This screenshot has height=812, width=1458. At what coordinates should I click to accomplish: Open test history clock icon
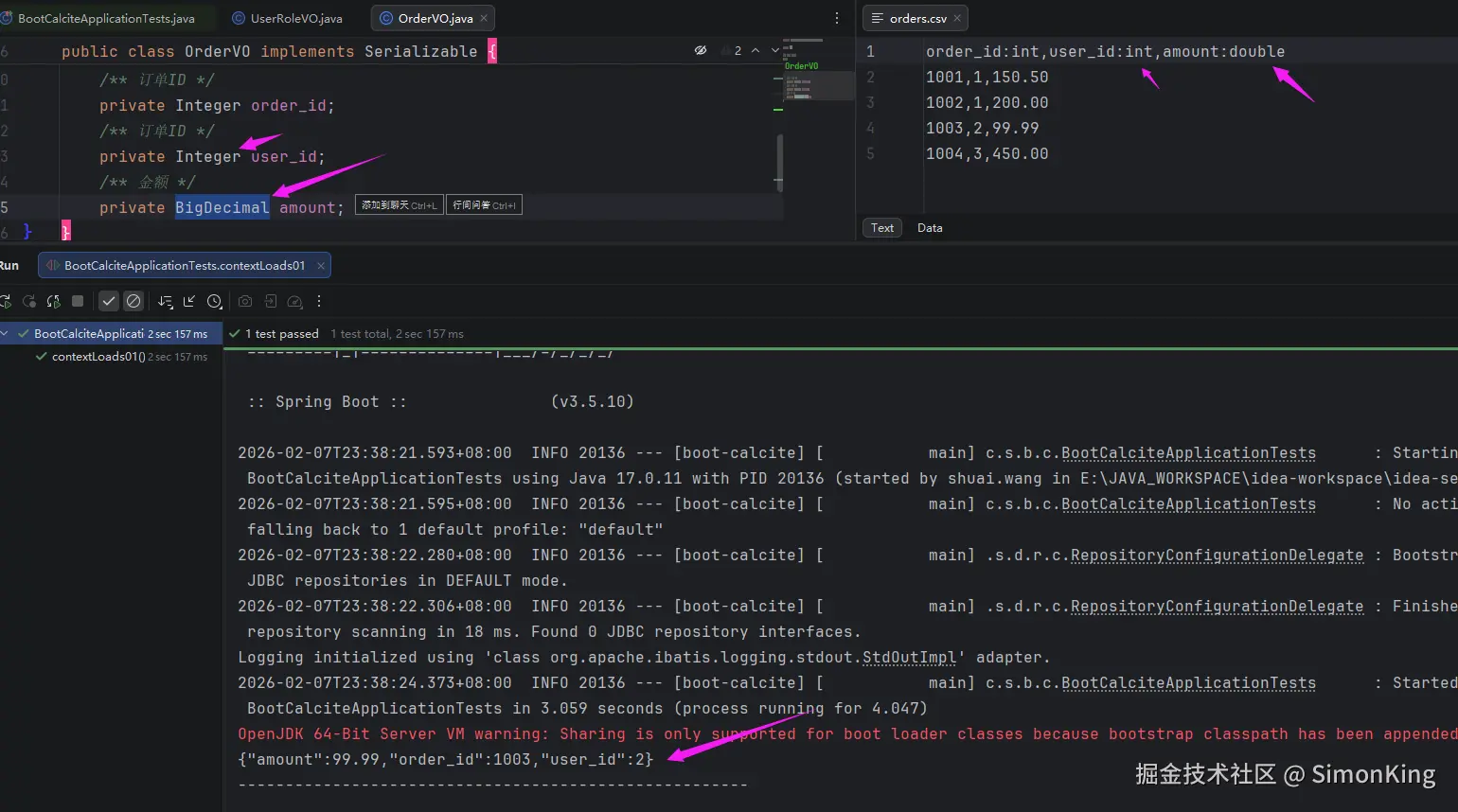[215, 301]
